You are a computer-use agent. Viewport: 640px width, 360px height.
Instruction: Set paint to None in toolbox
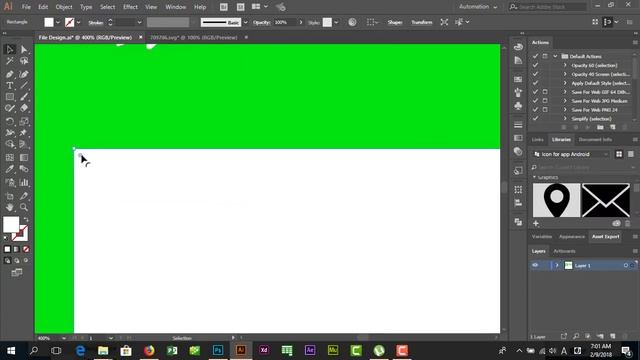click(26, 249)
